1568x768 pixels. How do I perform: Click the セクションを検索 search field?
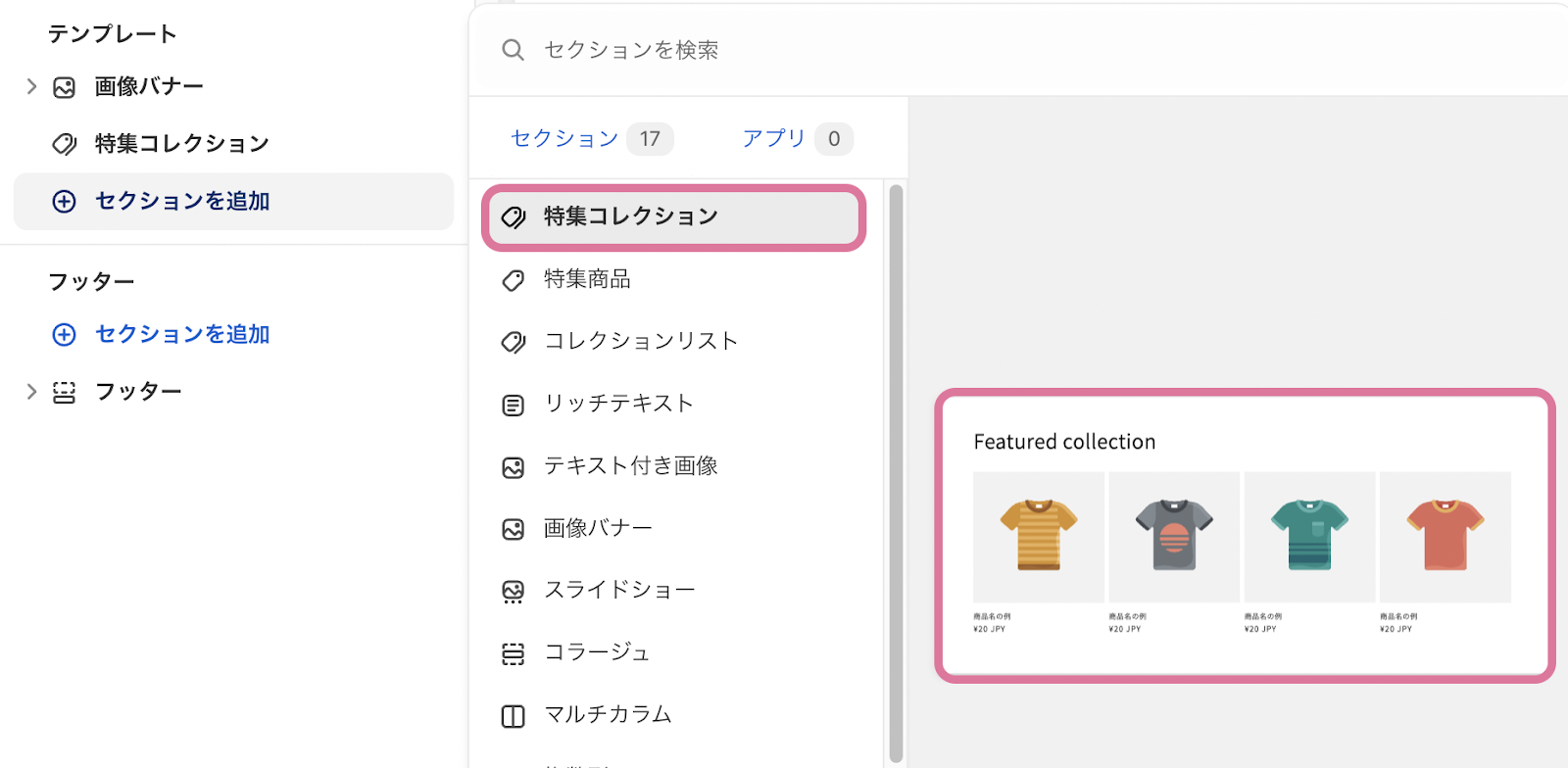(1019, 50)
